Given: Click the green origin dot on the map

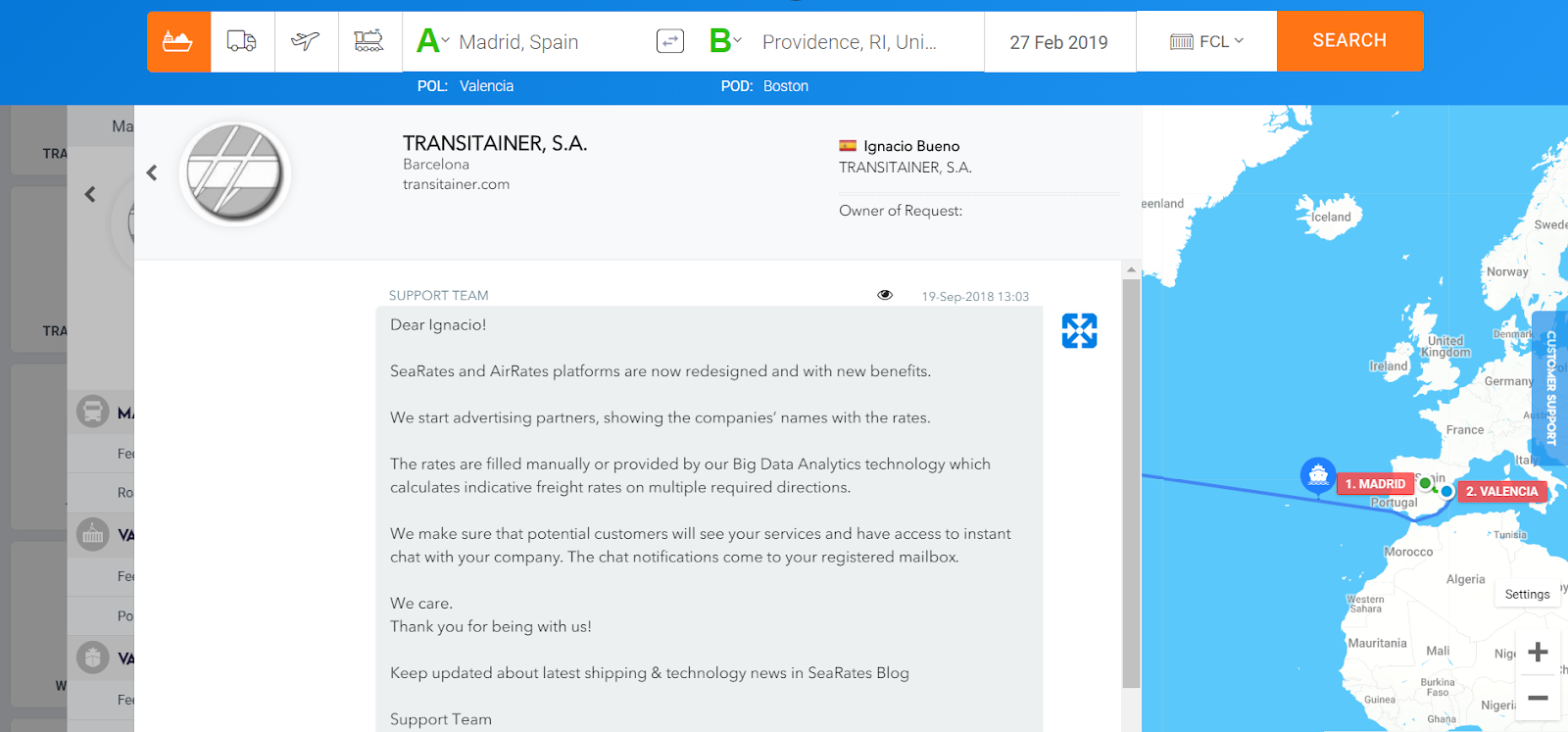Looking at the screenshot, I should pos(1426,483).
